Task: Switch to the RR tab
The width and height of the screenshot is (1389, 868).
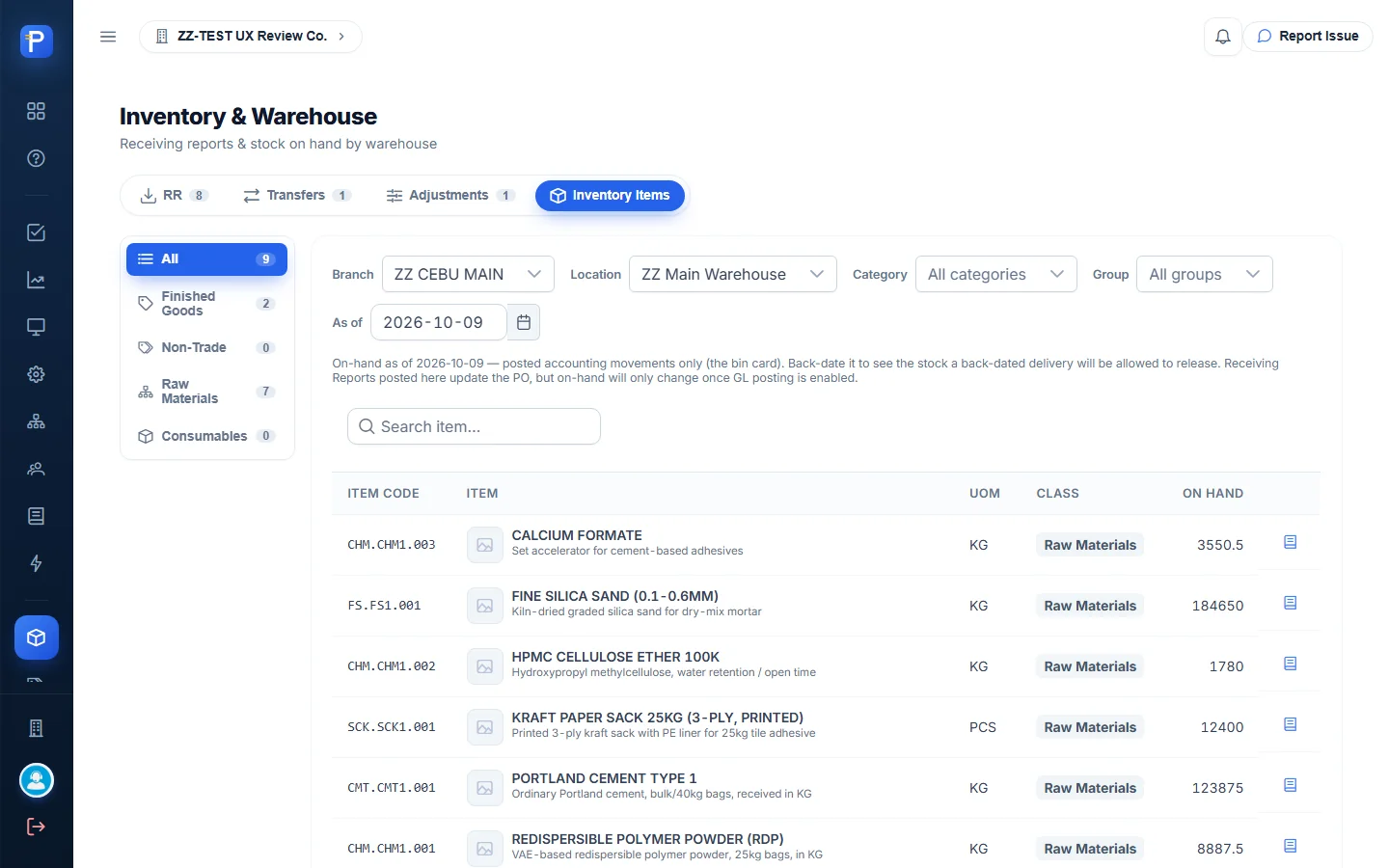Action: [x=174, y=196]
